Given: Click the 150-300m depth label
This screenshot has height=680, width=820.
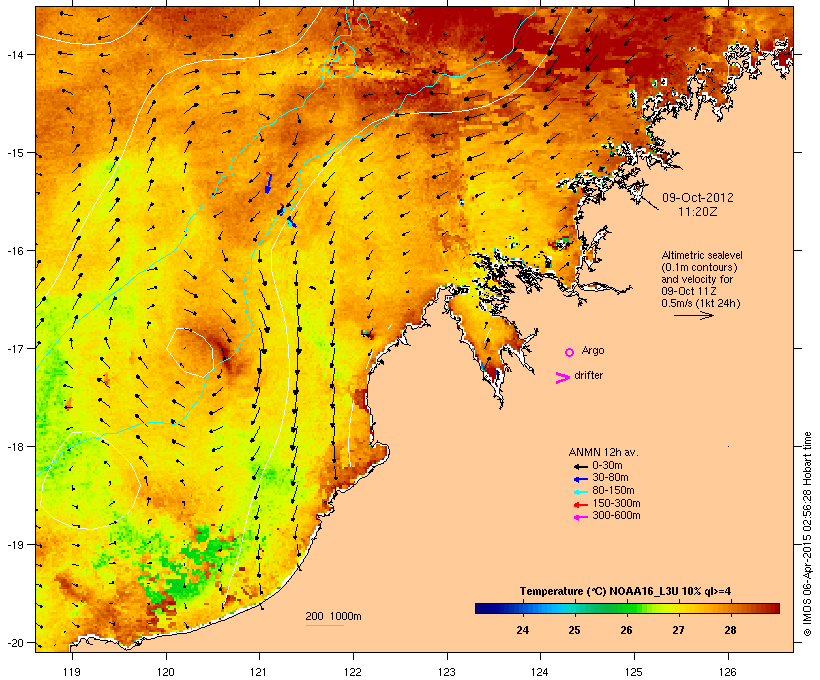Looking at the screenshot, I should tap(616, 504).
